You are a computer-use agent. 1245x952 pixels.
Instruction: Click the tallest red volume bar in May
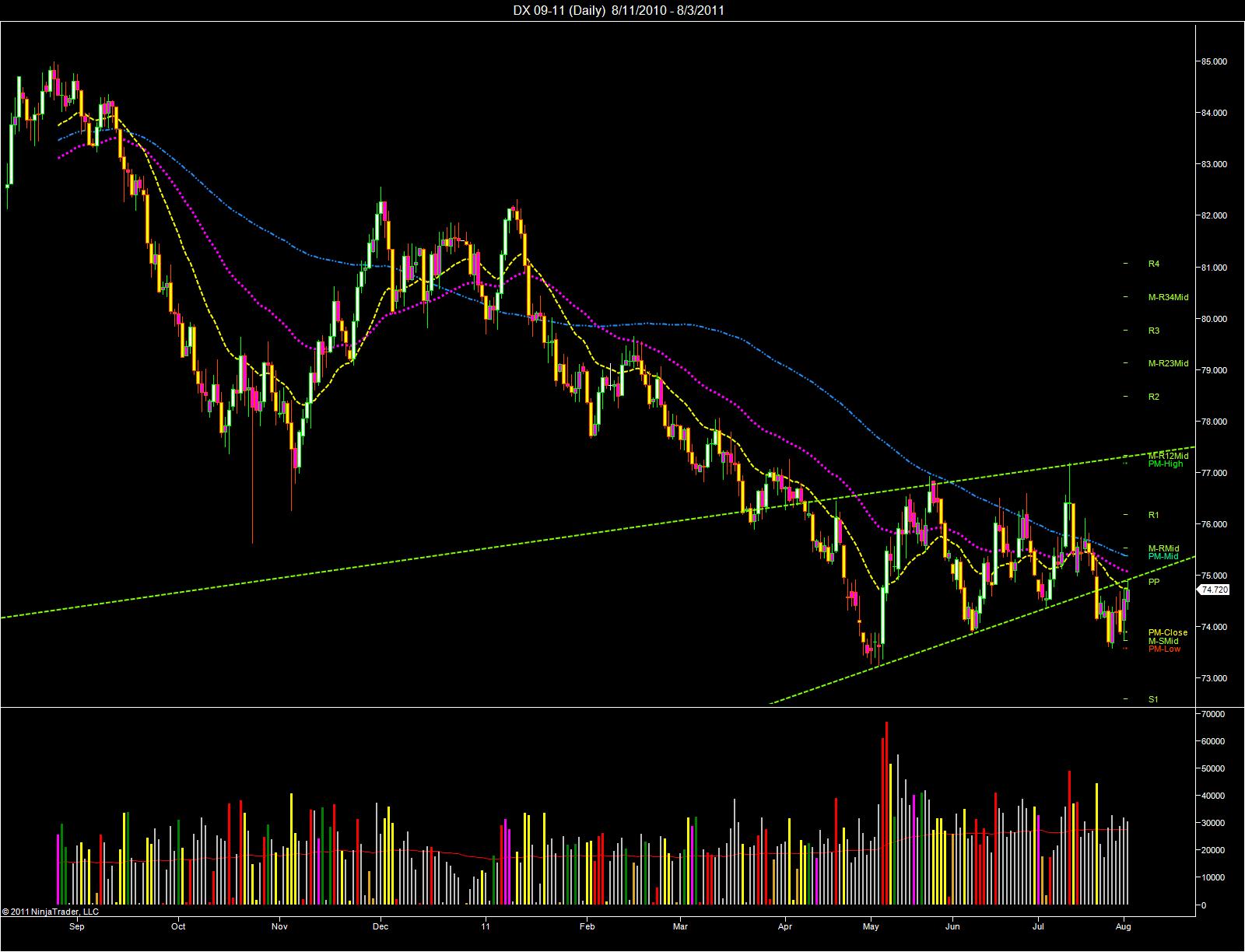887,814
